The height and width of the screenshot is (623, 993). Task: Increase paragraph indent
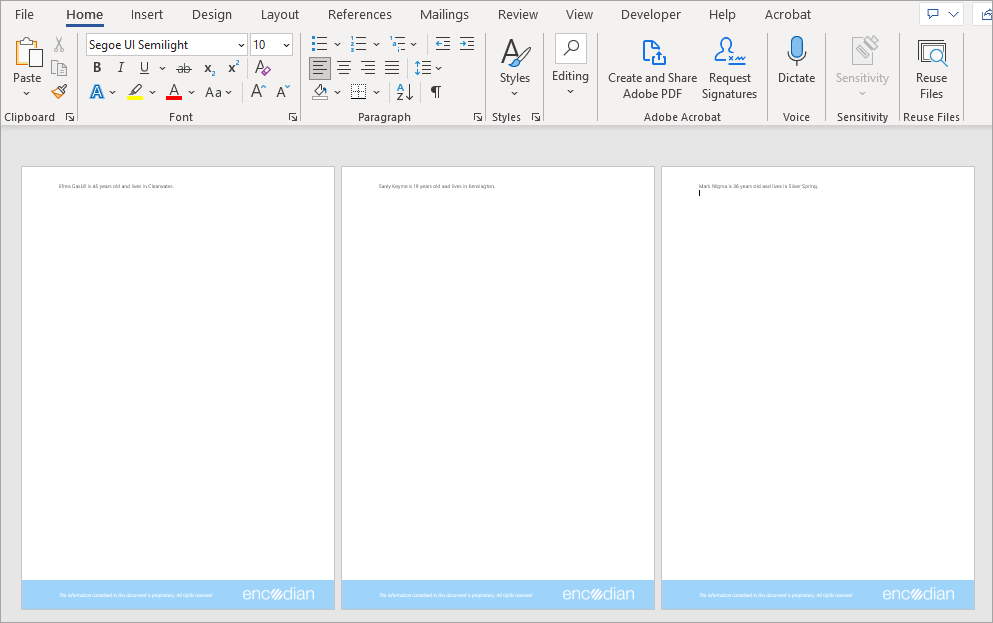click(x=467, y=44)
